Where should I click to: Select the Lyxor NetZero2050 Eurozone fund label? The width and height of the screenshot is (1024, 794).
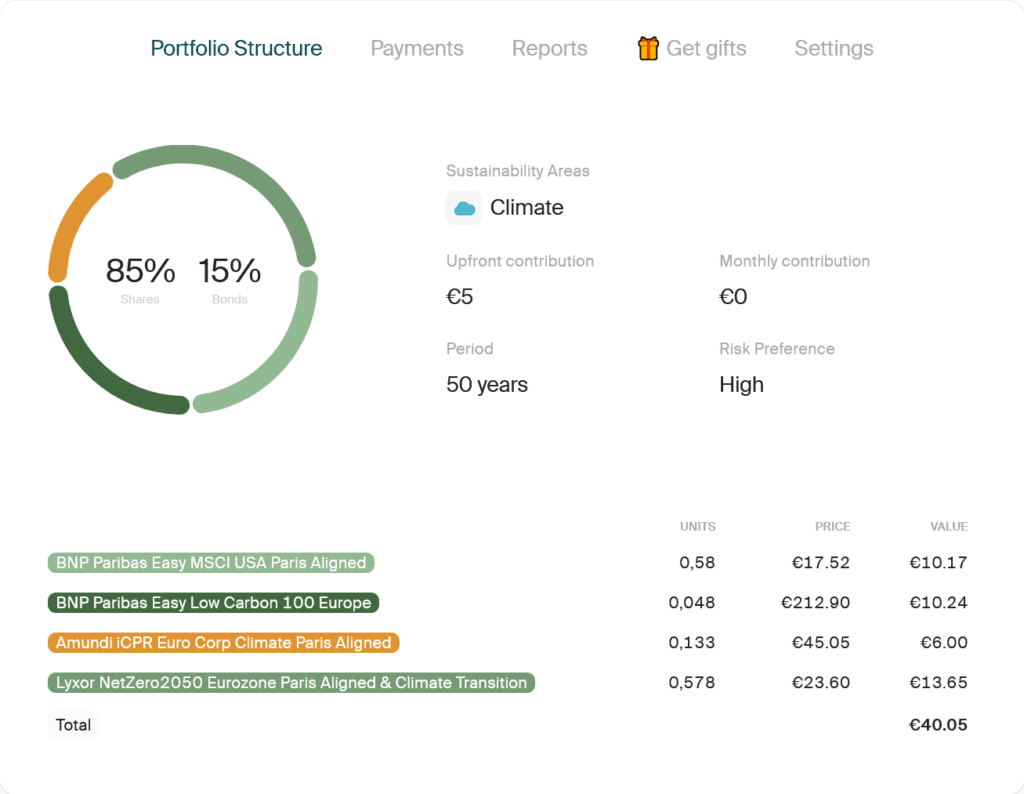[291, 682]
